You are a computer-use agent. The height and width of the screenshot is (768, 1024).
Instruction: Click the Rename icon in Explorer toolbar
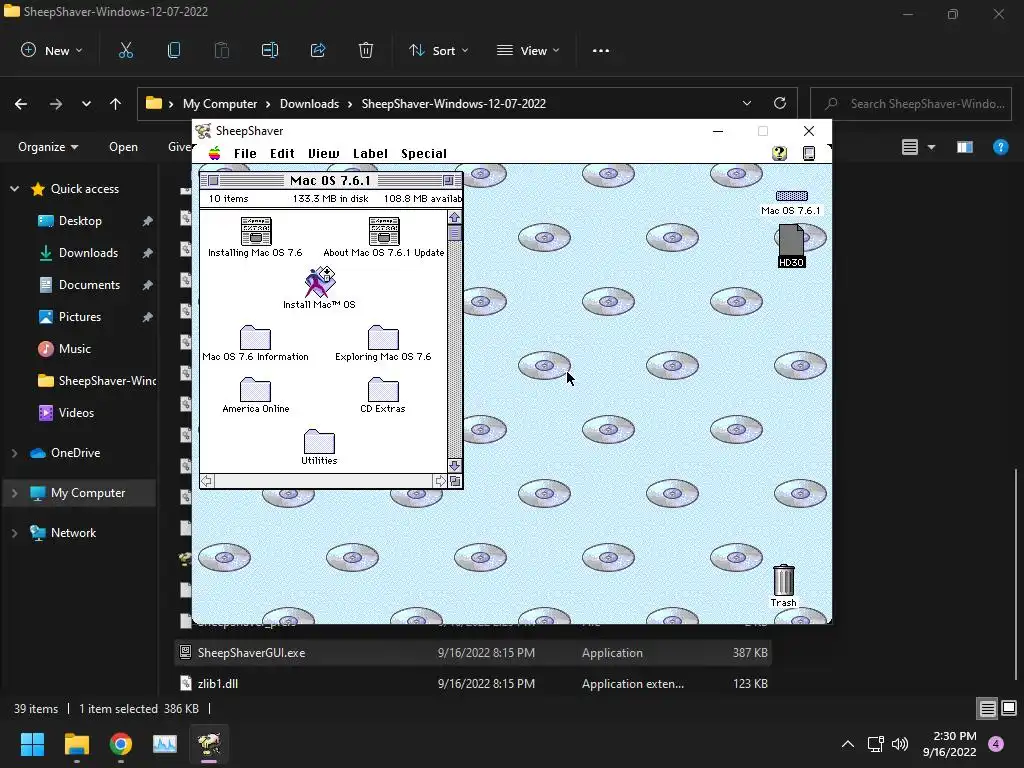point(270,50)
